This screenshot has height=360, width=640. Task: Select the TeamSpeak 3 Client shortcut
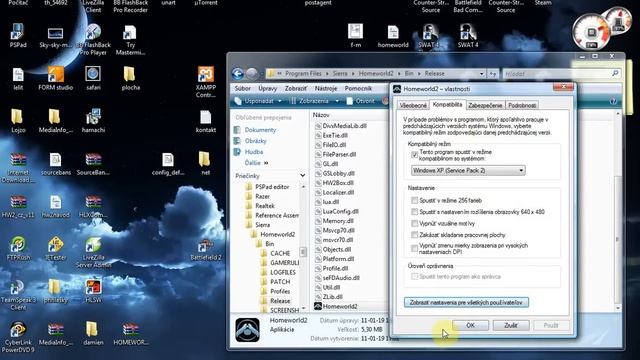click(18, 295)
